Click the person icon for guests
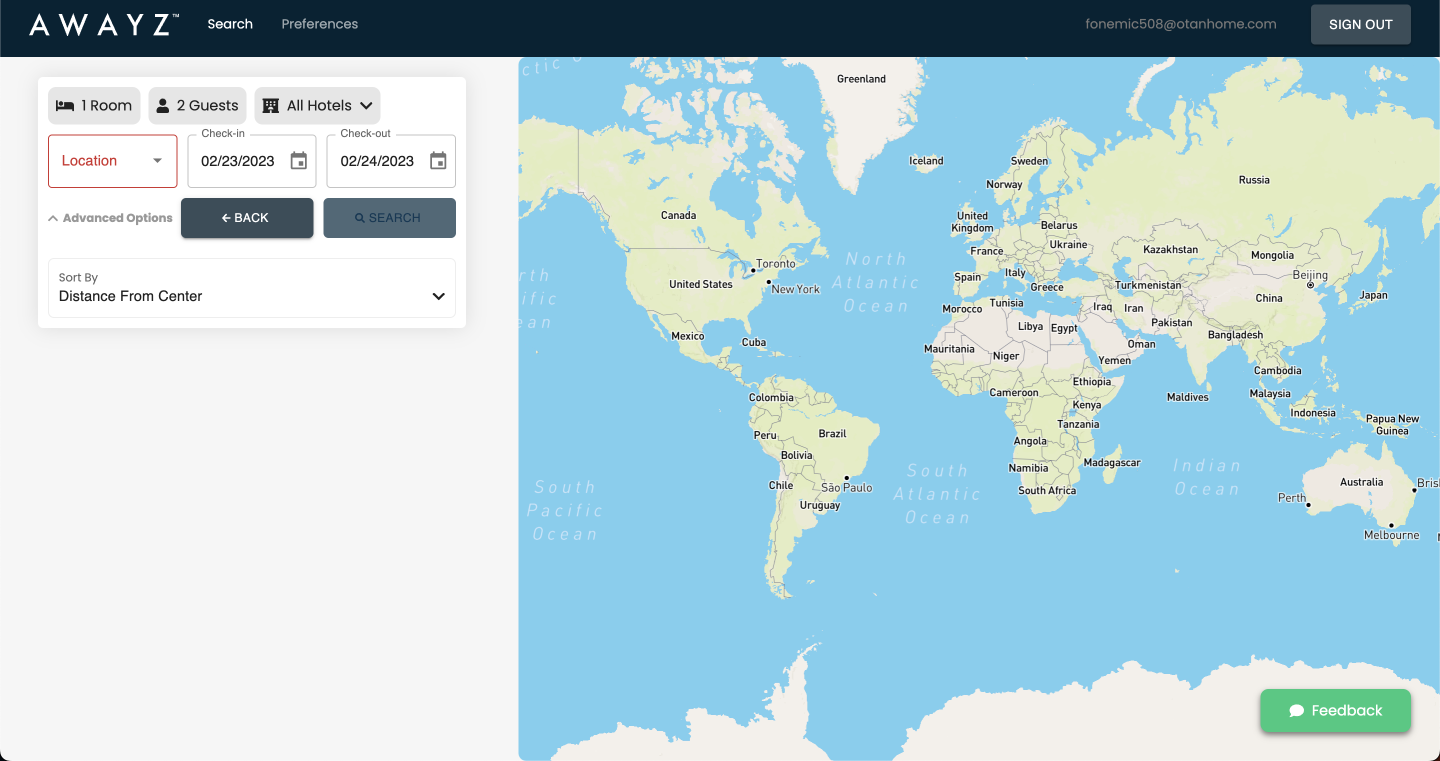 coord(163,106)
